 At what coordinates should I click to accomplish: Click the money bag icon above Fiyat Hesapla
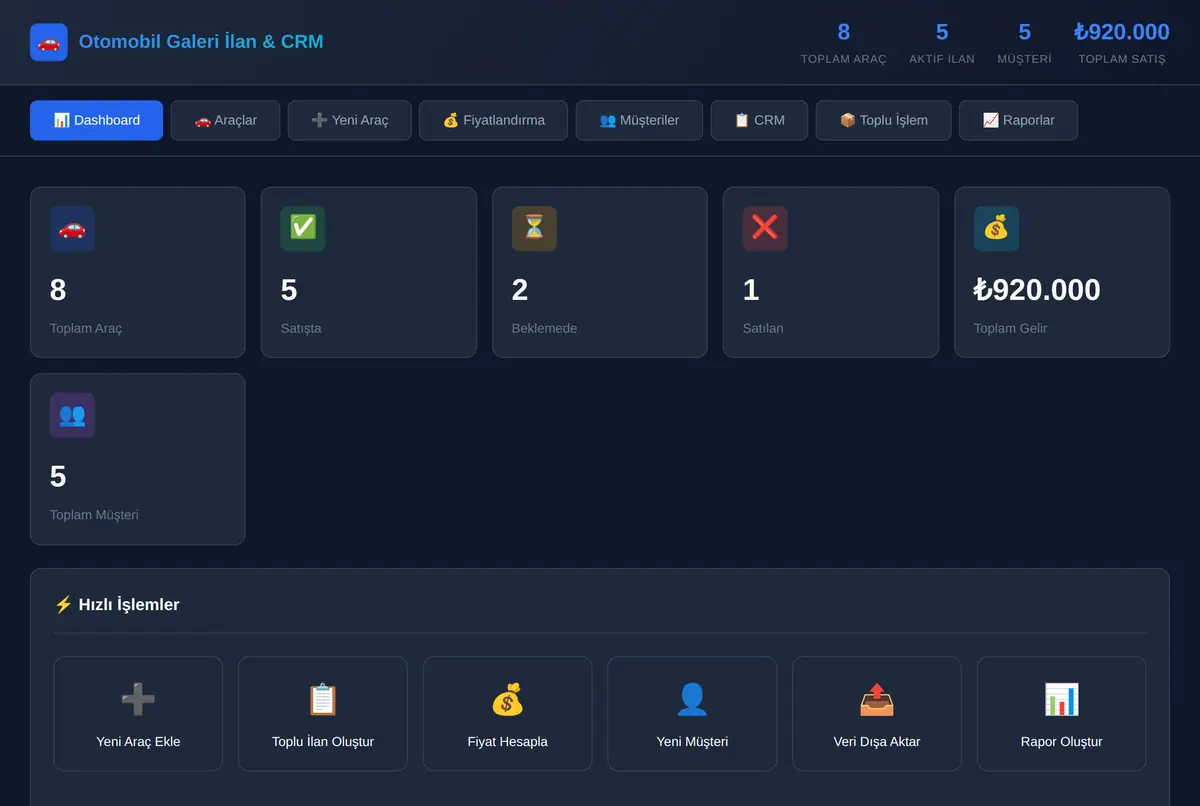tap(508, 699)
